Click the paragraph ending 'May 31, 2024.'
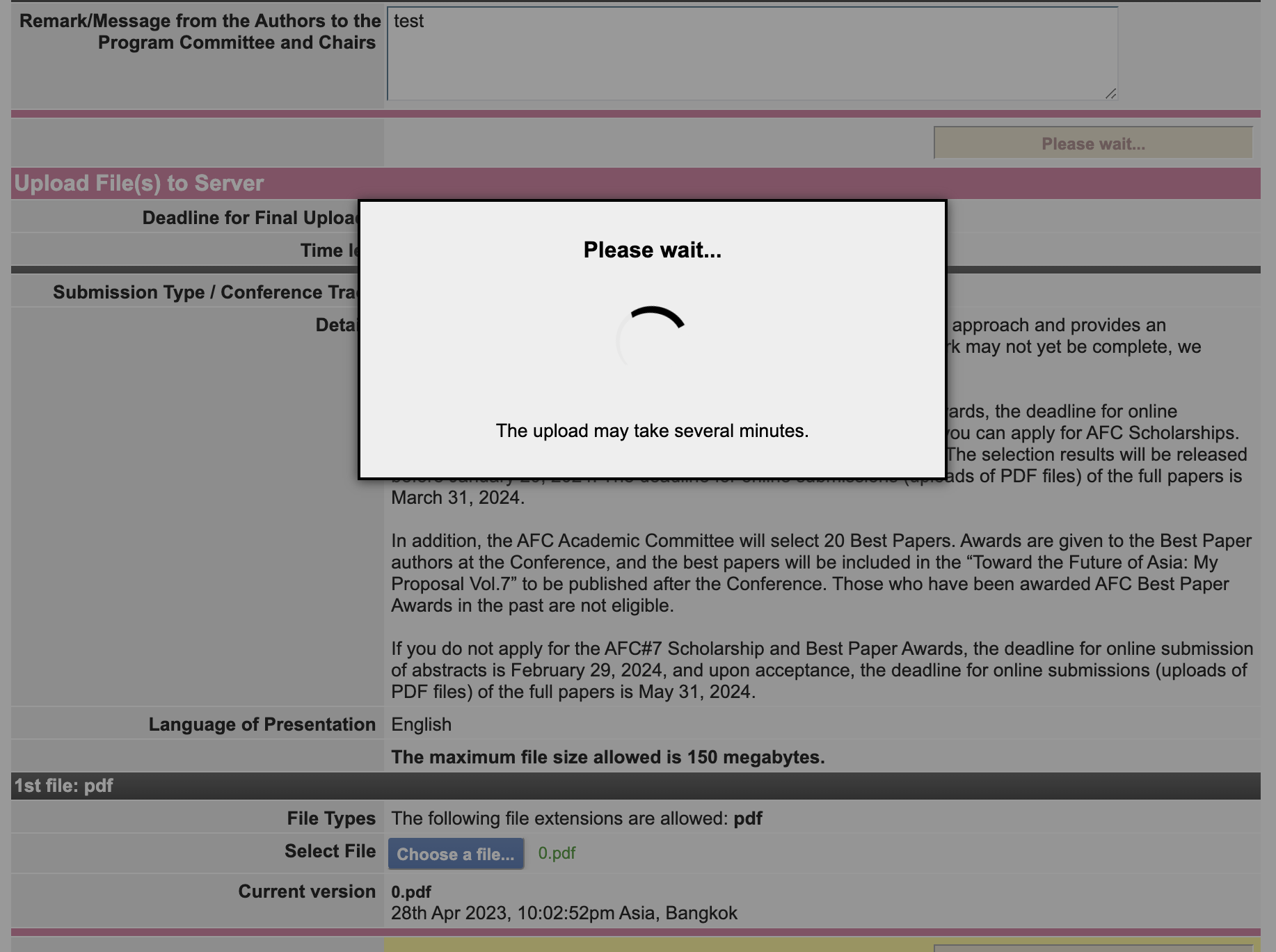The width and height of the screenshot is (1276, 952). click(822, 670)
